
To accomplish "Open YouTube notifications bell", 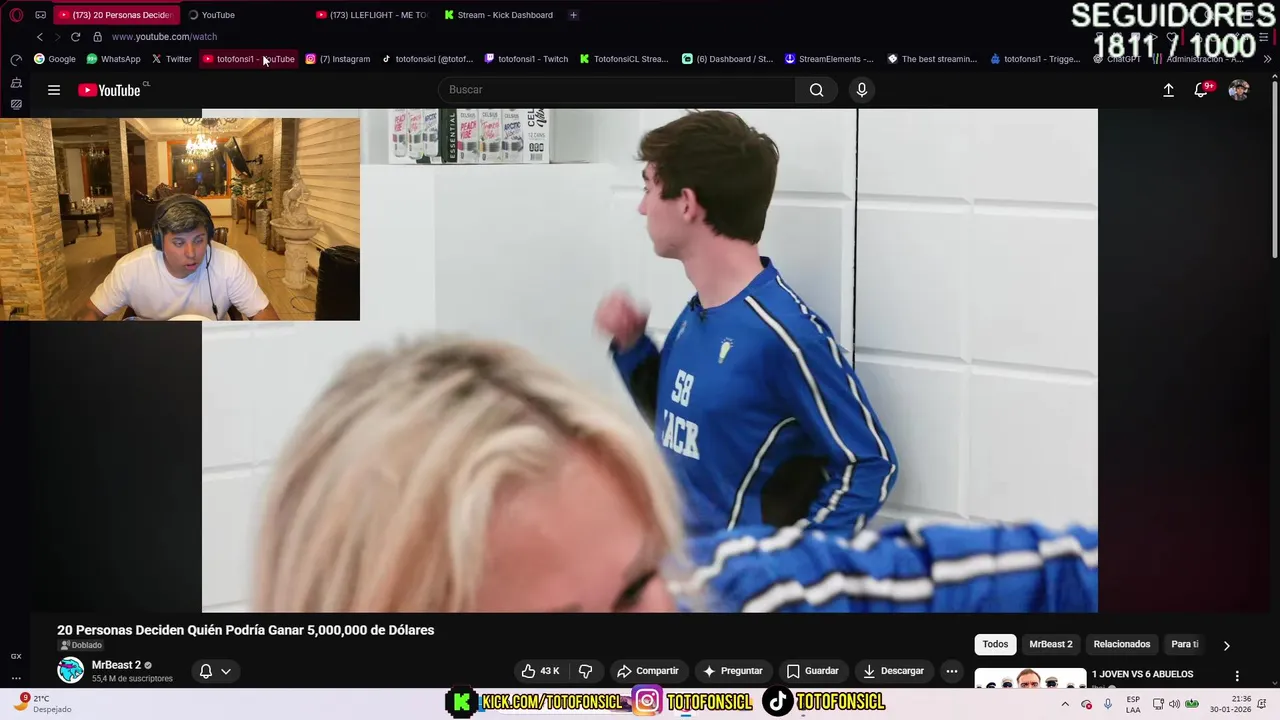I will 1201,90.
